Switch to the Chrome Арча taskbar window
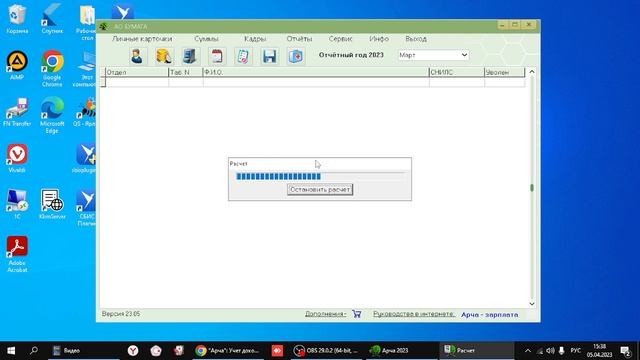This screenshot has height=360, width=640. [227, 351]
